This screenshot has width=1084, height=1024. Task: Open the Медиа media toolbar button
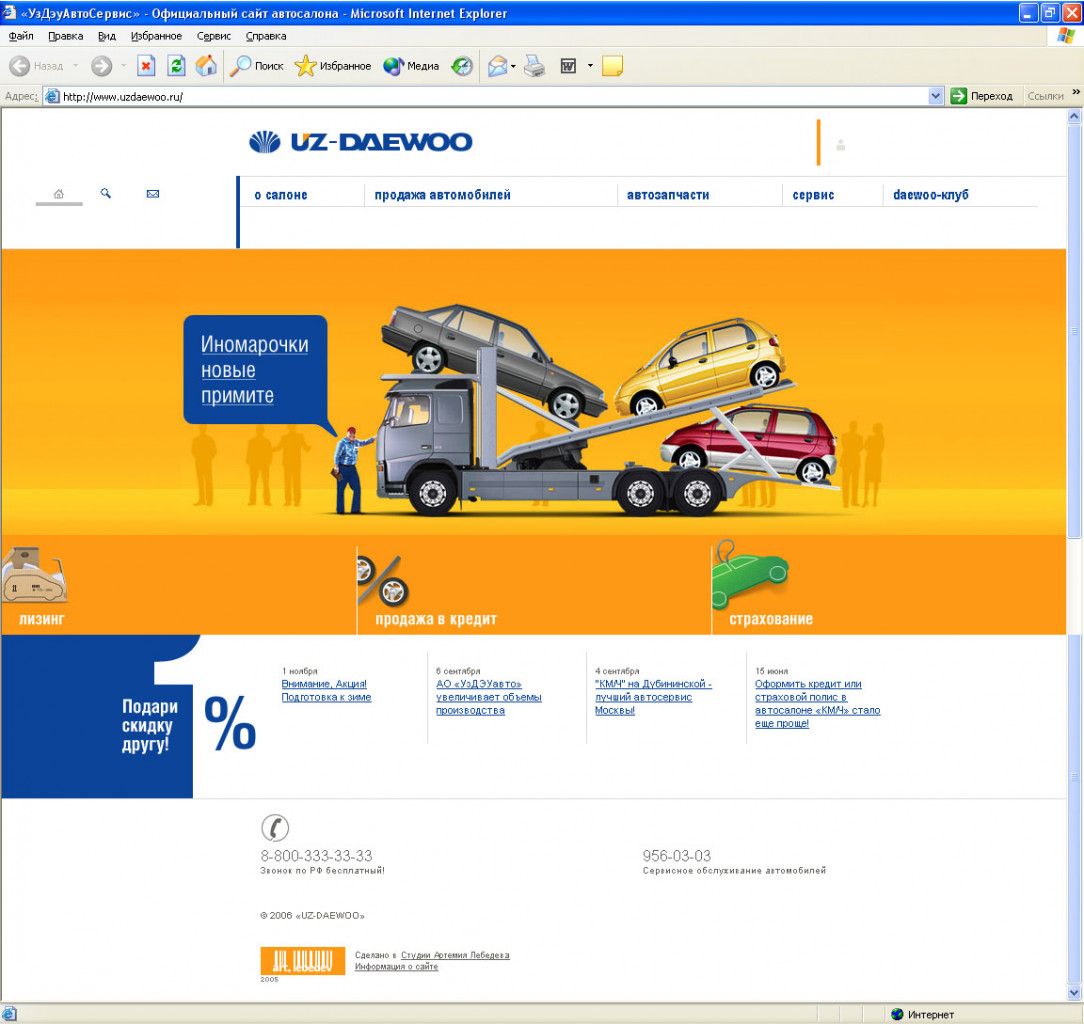pyautogui.click(x=411, y=66)
